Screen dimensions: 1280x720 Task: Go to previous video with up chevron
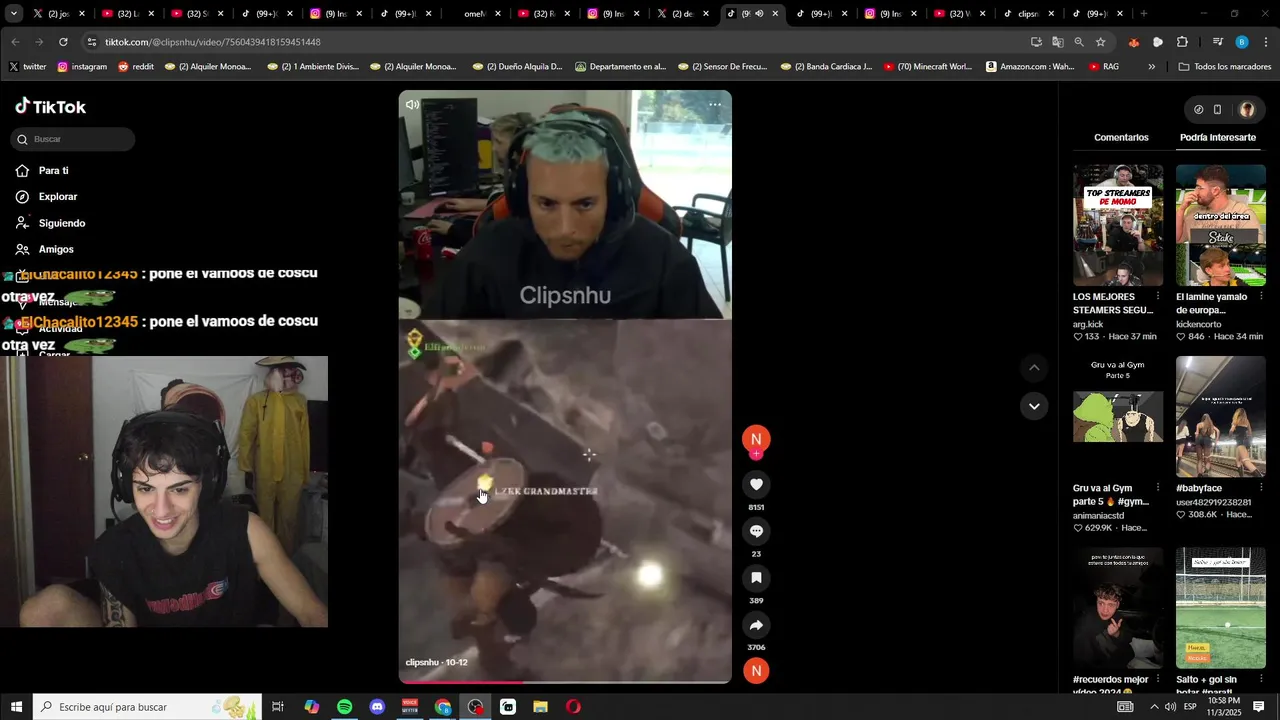pyautogui.click(x=1034, y=368)
